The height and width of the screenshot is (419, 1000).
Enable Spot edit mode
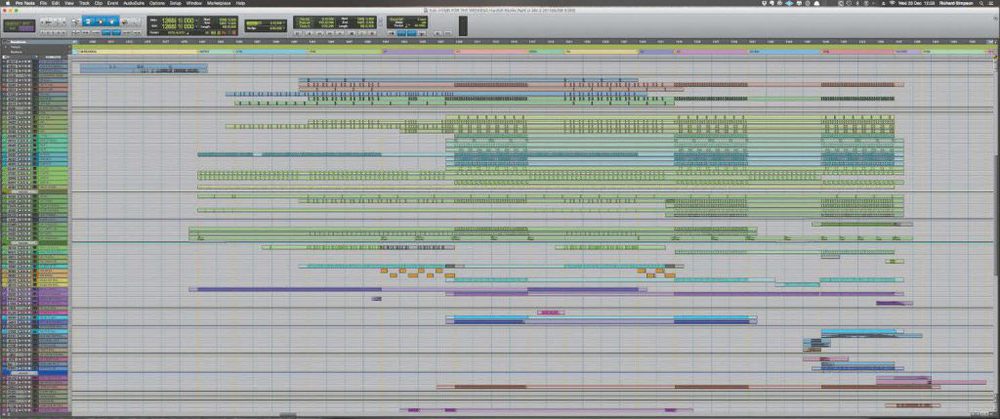(x=27, y=24)
